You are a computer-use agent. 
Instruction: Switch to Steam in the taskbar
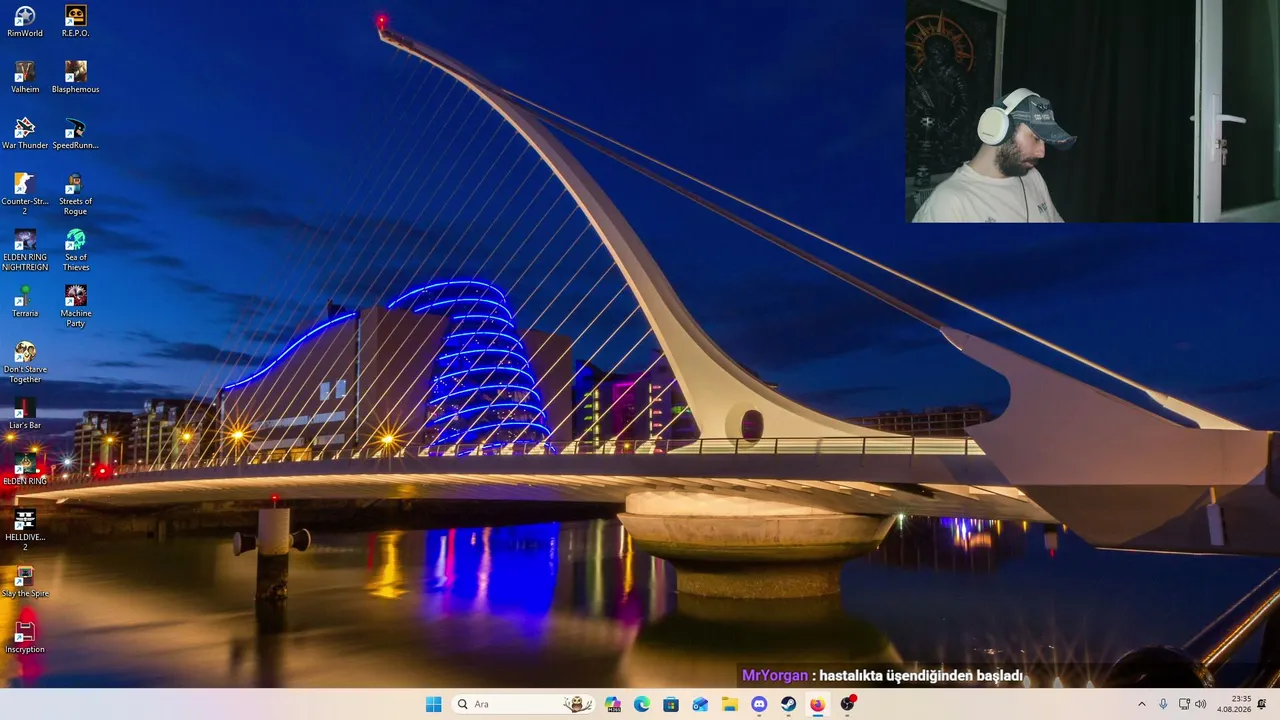(x=788, y=704)
